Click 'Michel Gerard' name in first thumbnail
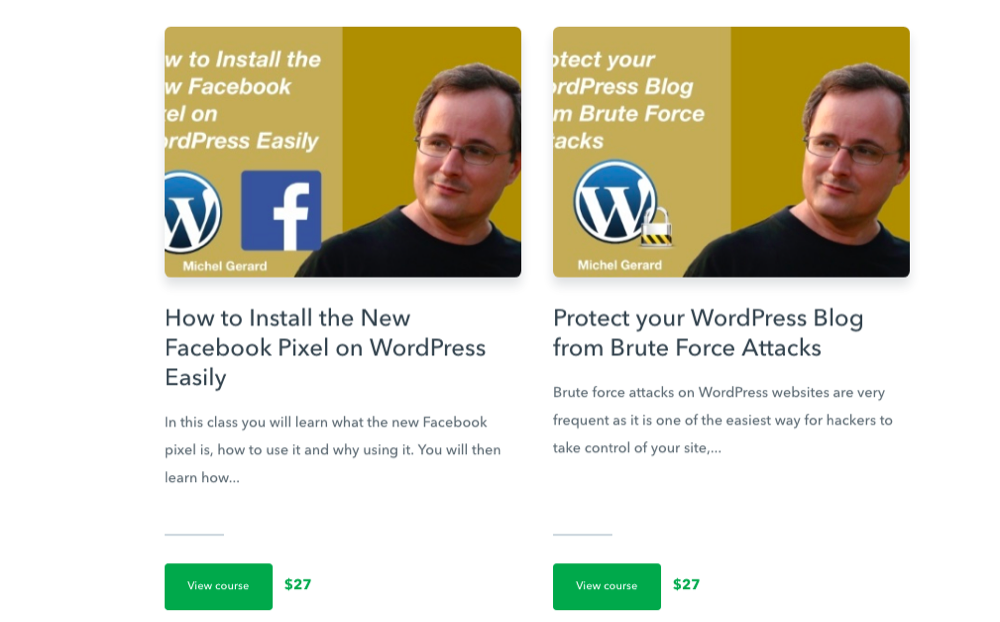Viewport: 1000px width, 622px height. click(x=224, y=266)
